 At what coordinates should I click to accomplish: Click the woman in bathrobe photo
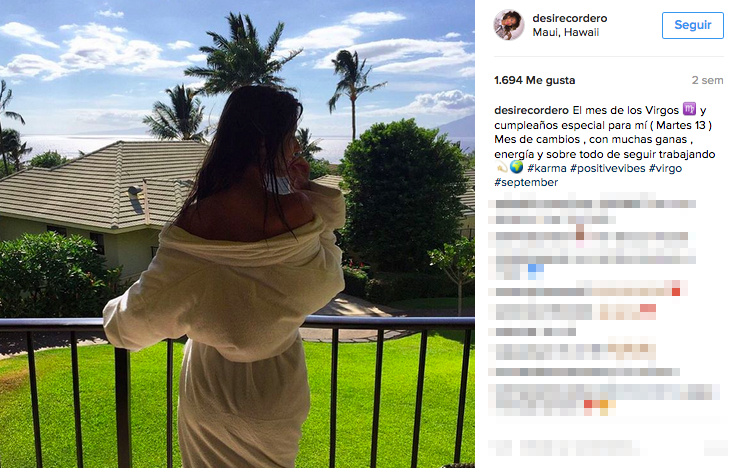tap(237, 234)
